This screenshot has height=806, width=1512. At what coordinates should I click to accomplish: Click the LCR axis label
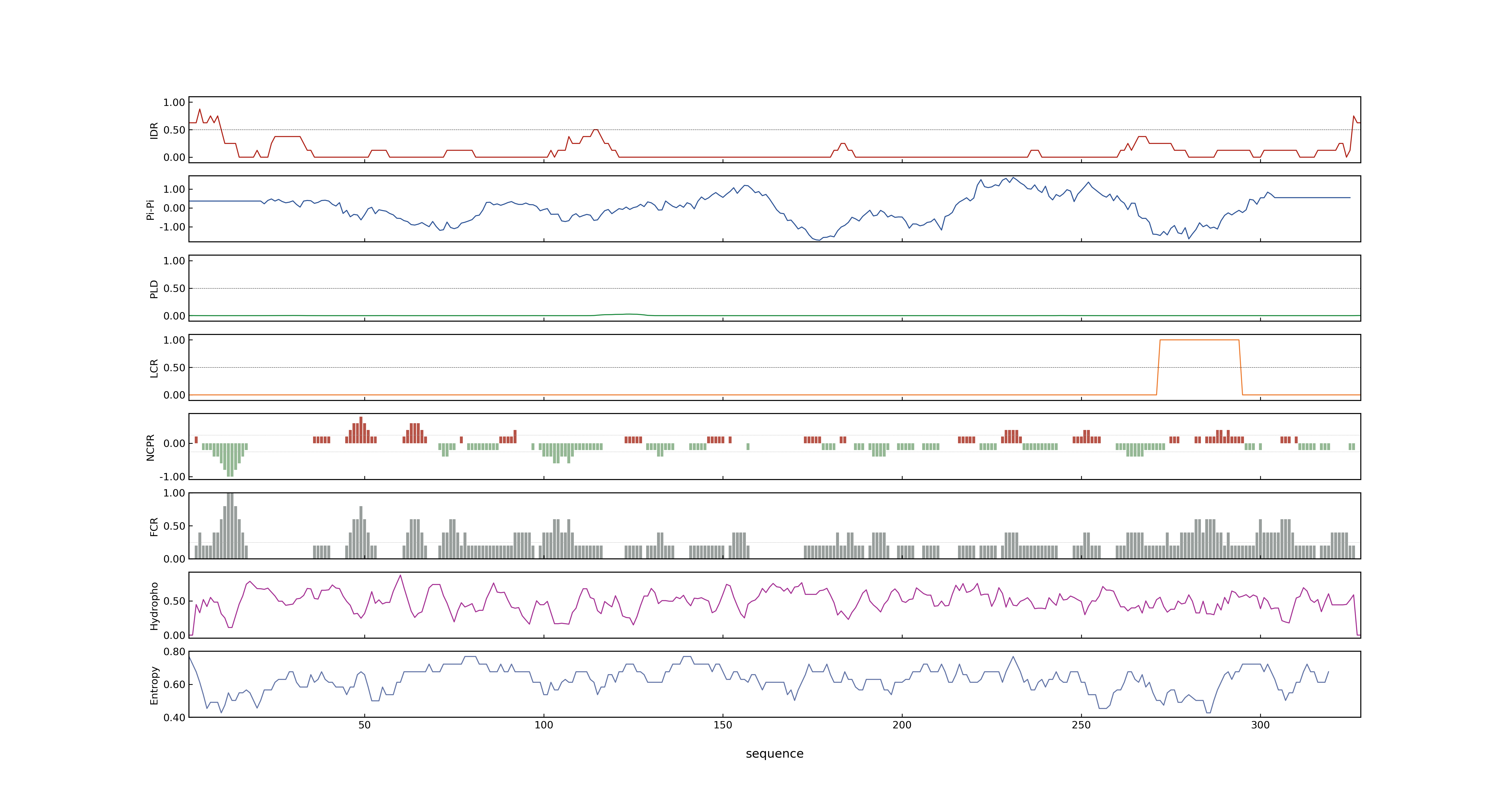154,368
